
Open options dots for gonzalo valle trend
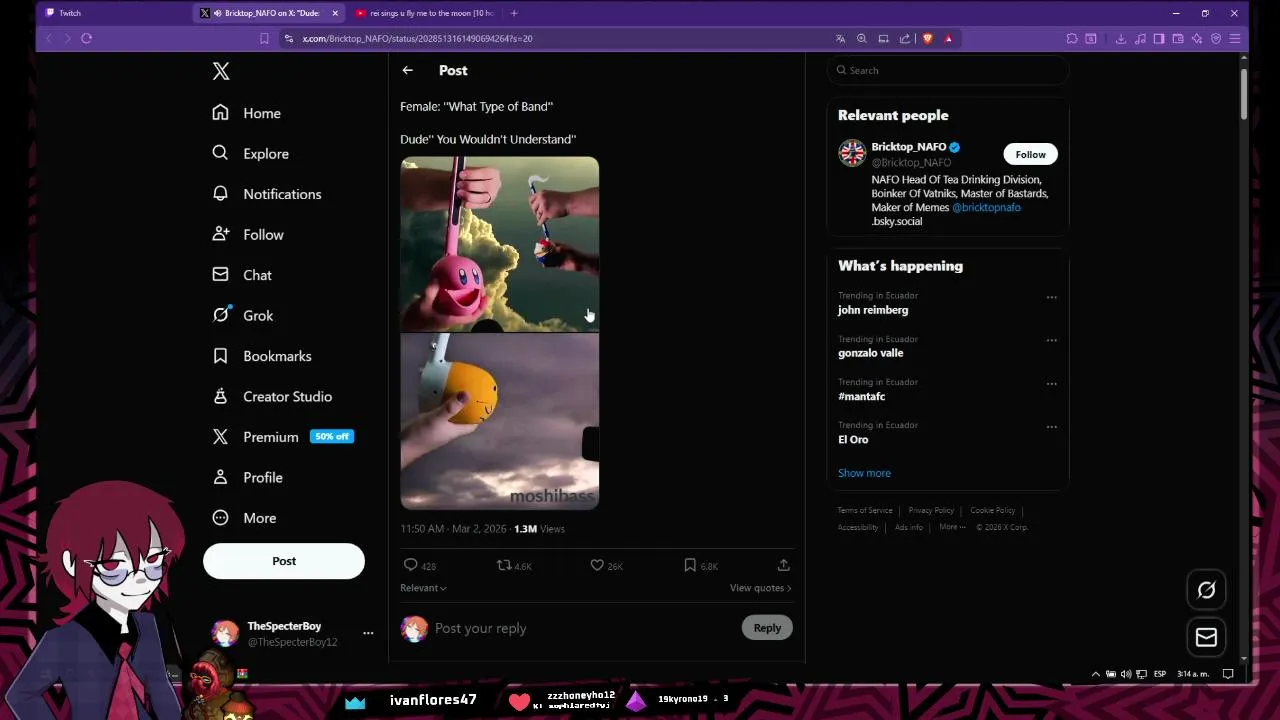[1051, 340]
